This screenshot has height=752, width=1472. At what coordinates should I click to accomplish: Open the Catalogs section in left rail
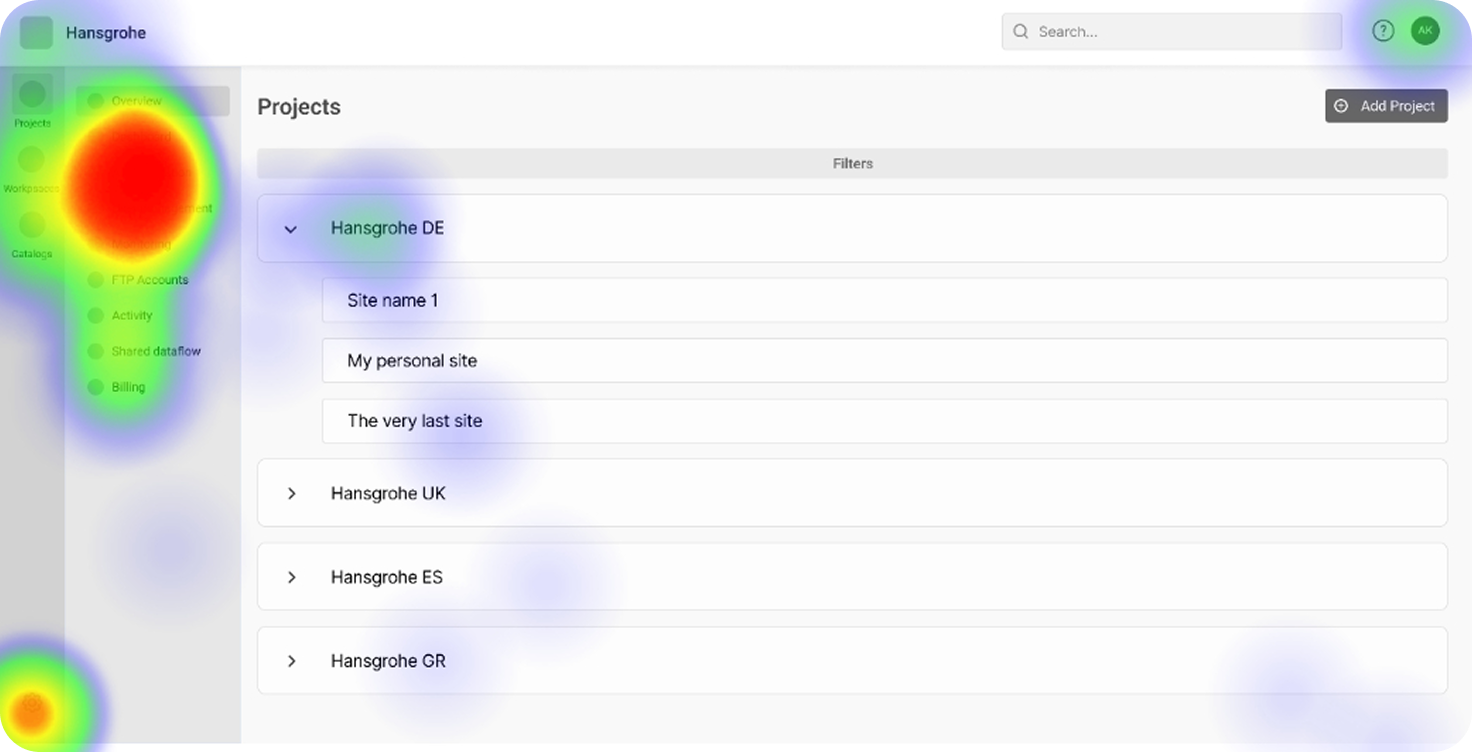32,234
